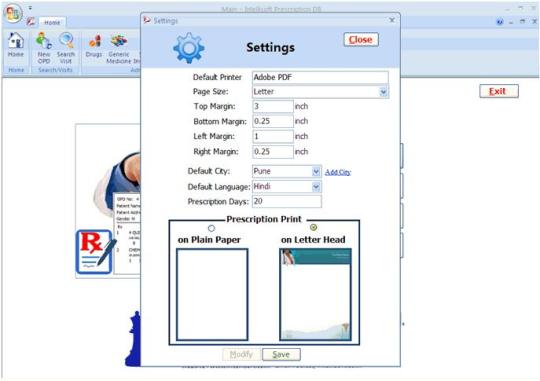This screenshot has height=381, width=540.
Task: Expand the Default Language dropdown
Action: (316, 187)
